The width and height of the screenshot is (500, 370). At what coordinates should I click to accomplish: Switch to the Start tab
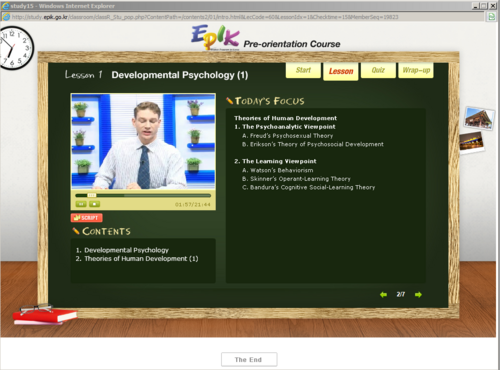pos(303,70)
